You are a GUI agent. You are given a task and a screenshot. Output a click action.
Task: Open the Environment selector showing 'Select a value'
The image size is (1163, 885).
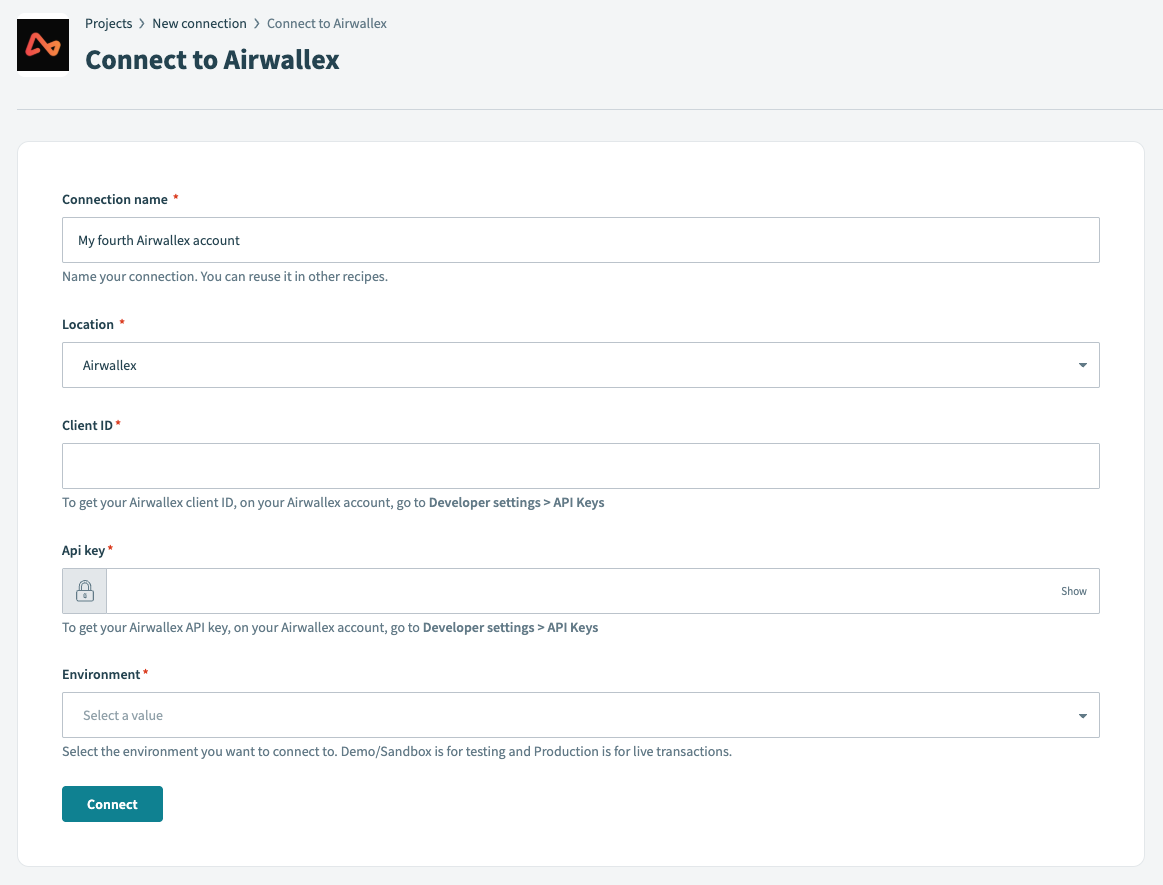click(580, 715)
